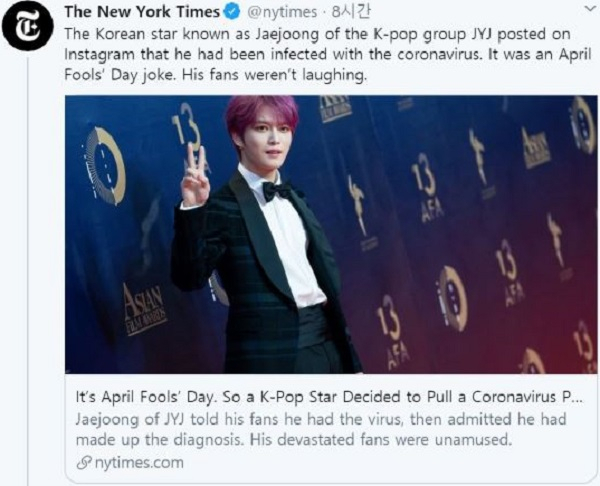Click the @nytimes handle
The width and height of the screenshot is (600, 486).
coord(282,12)
